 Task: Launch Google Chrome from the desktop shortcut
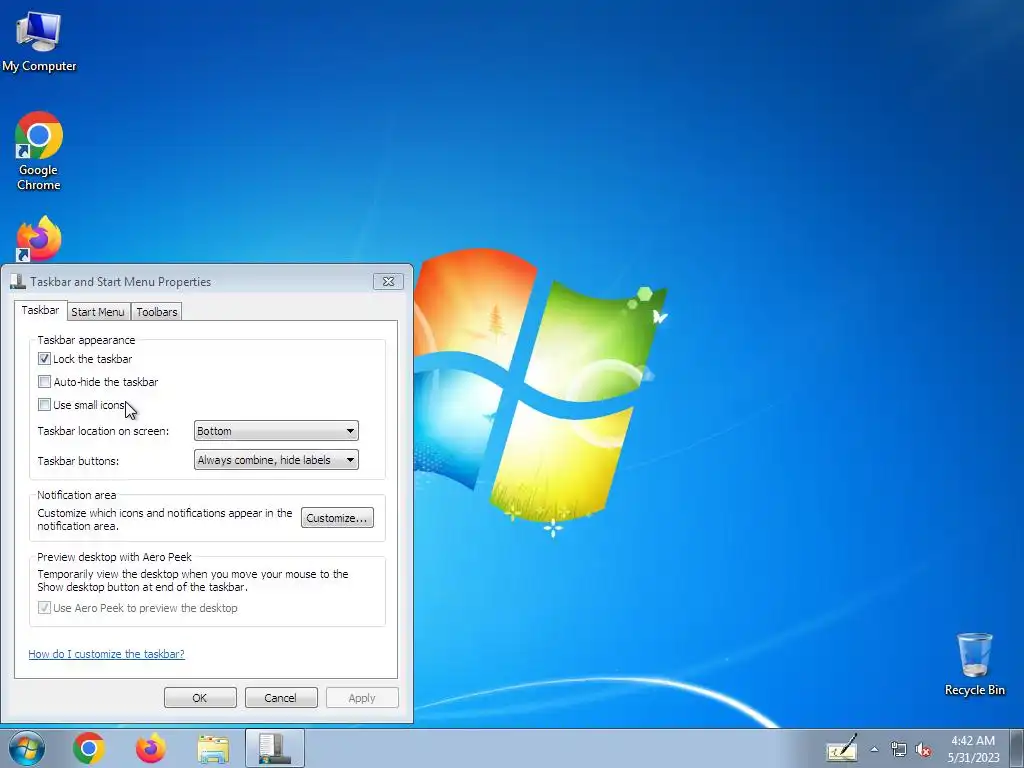(x=39, y=151)
